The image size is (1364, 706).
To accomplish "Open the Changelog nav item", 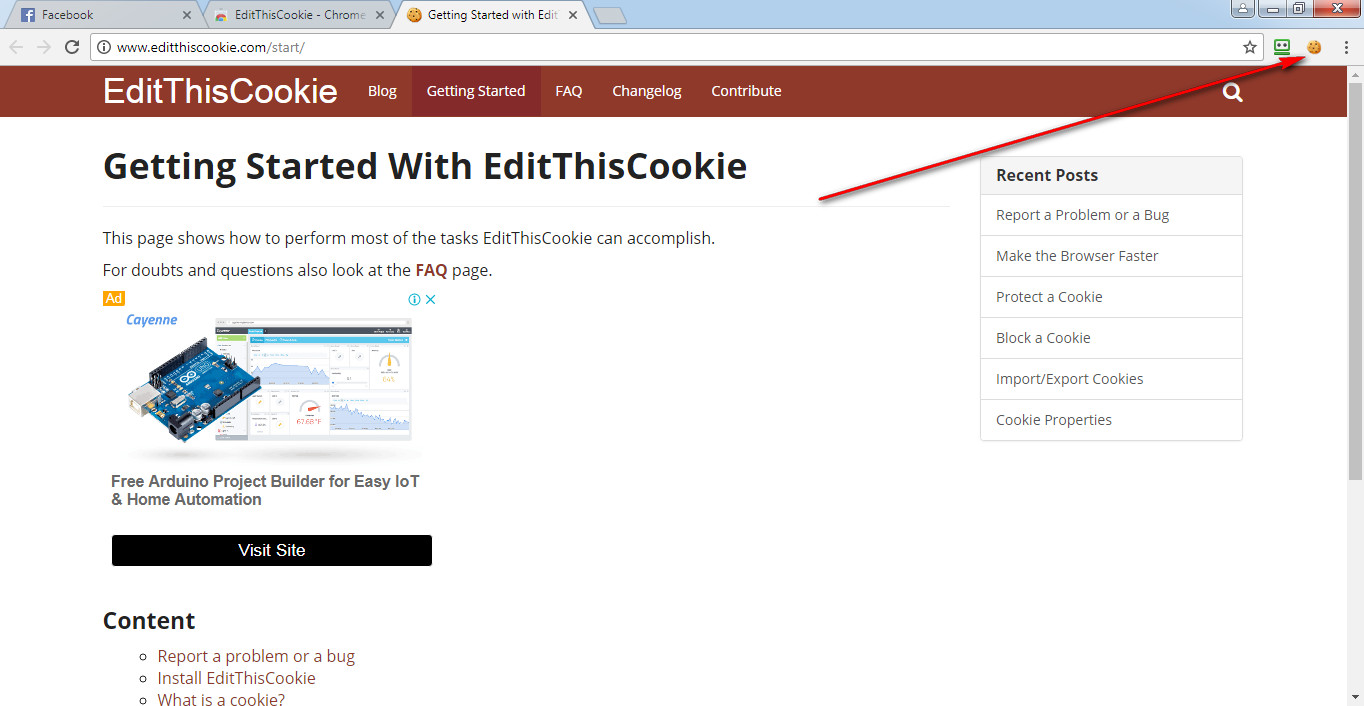I will [x=647, y=91].
